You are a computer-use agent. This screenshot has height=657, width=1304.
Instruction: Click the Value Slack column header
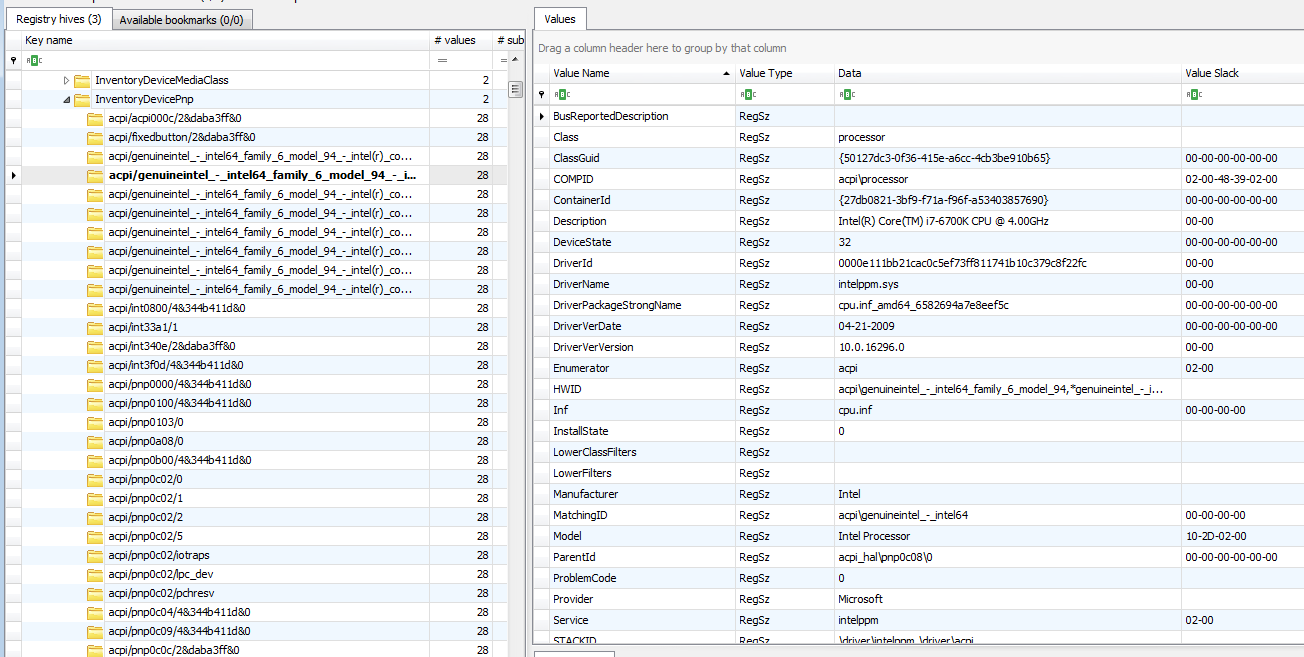coord(1240,73)
